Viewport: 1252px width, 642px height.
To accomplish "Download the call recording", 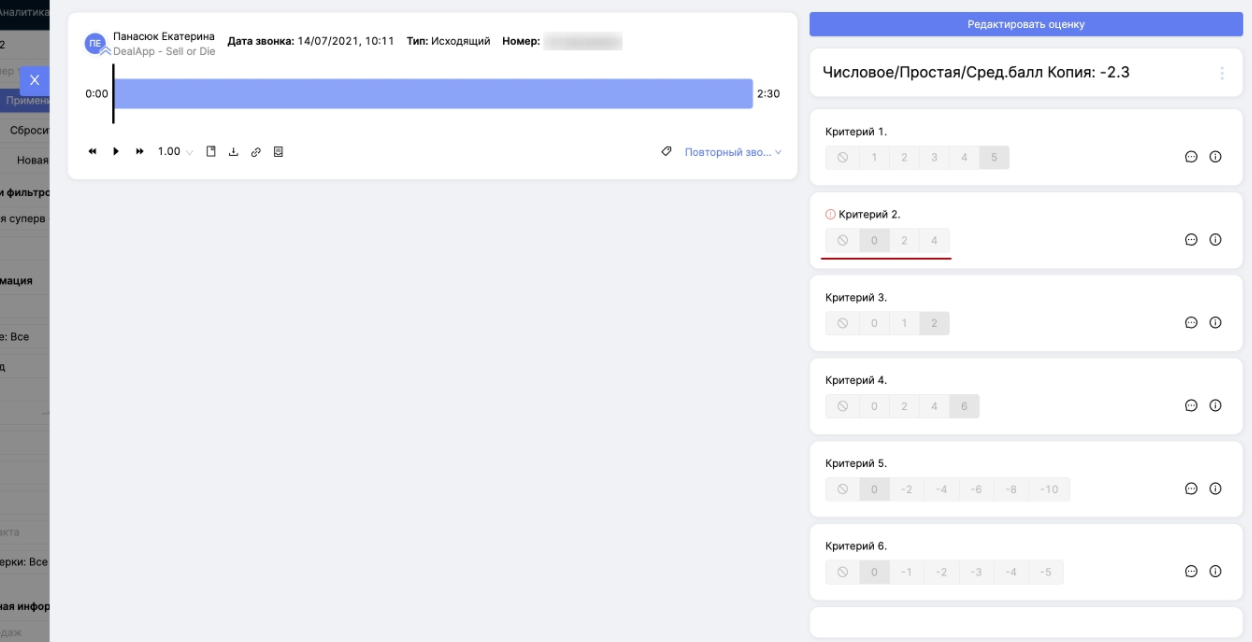I will (233, 152).
